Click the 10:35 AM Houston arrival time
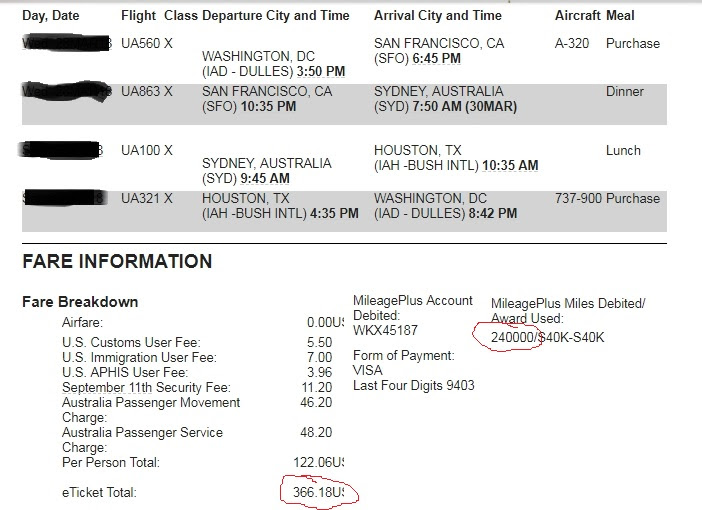 510,166
